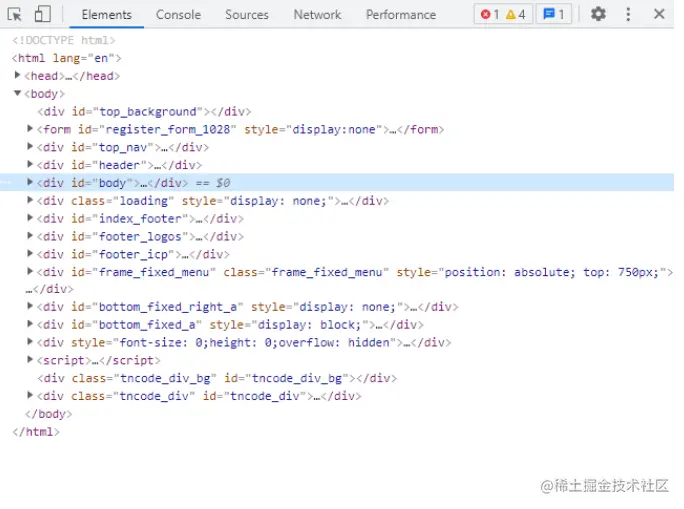
Task: Expand the header div node
Action: click(x=30, y=164)
